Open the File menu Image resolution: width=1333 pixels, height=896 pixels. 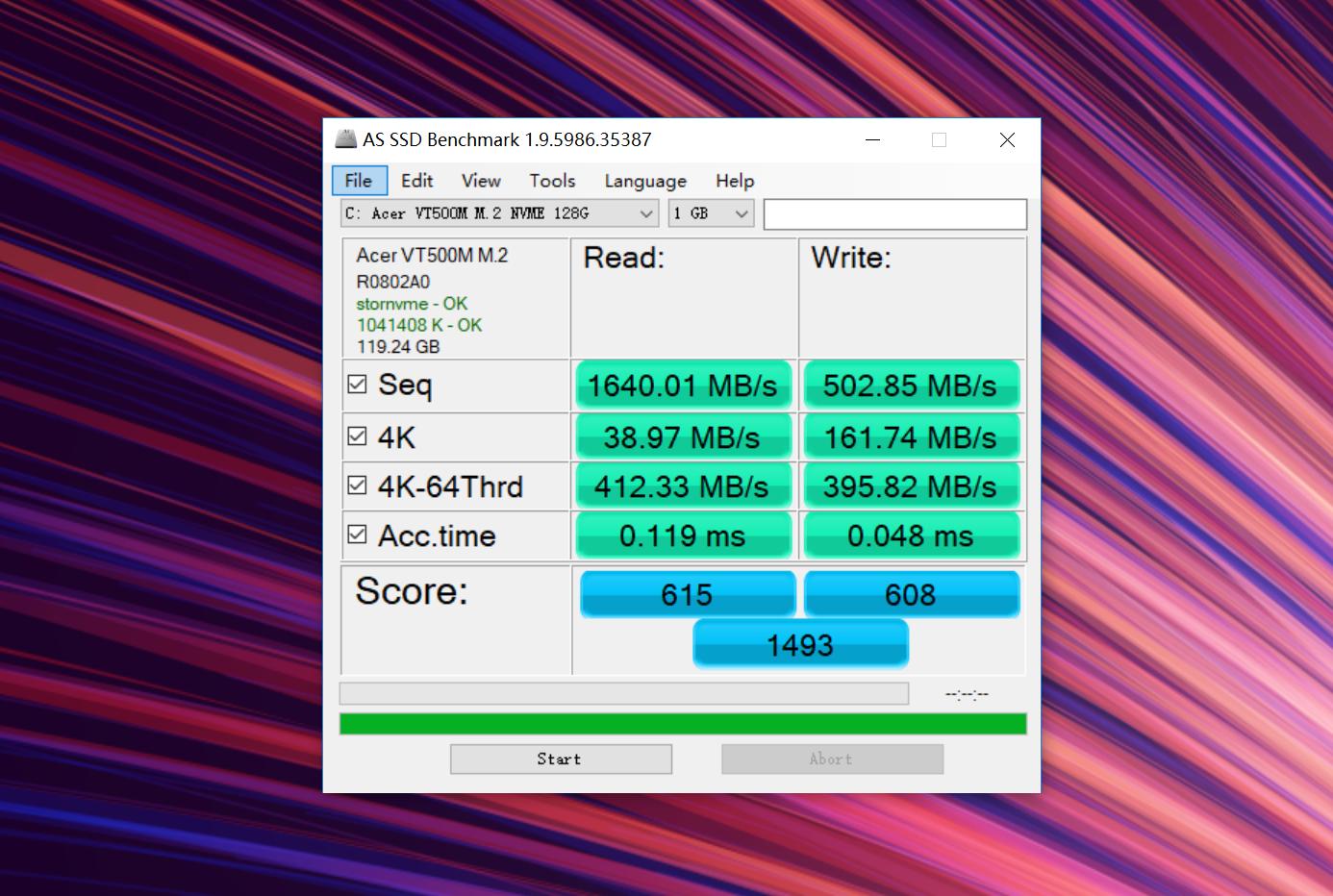[x=359, y=181]
